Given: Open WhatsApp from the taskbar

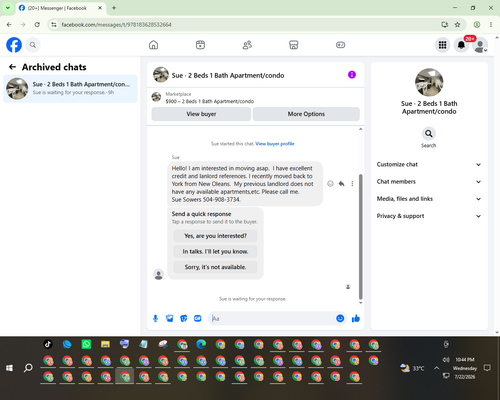Looking at the screenshot, I should [86, 344].
